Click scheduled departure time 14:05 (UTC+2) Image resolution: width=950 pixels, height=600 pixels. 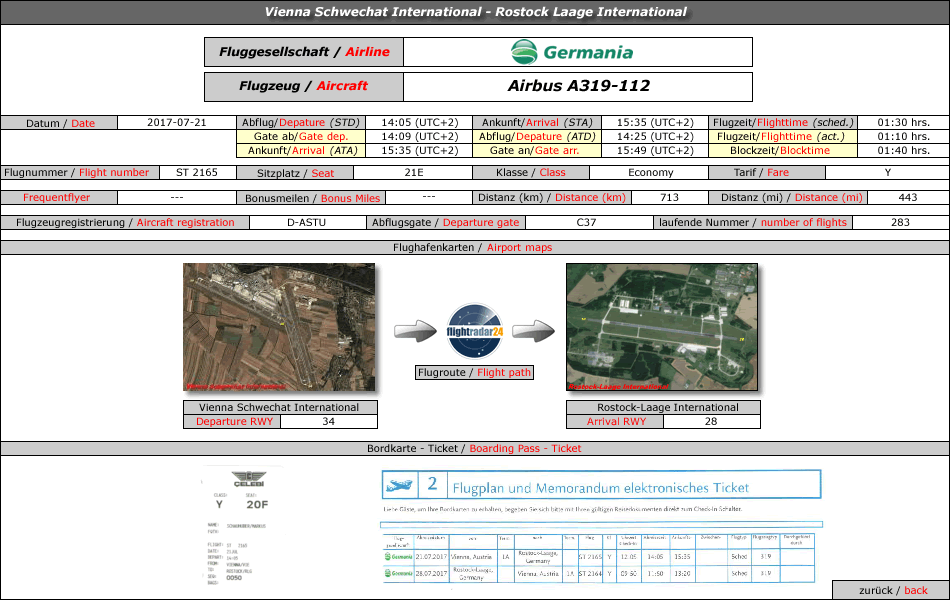coord(420,122)
